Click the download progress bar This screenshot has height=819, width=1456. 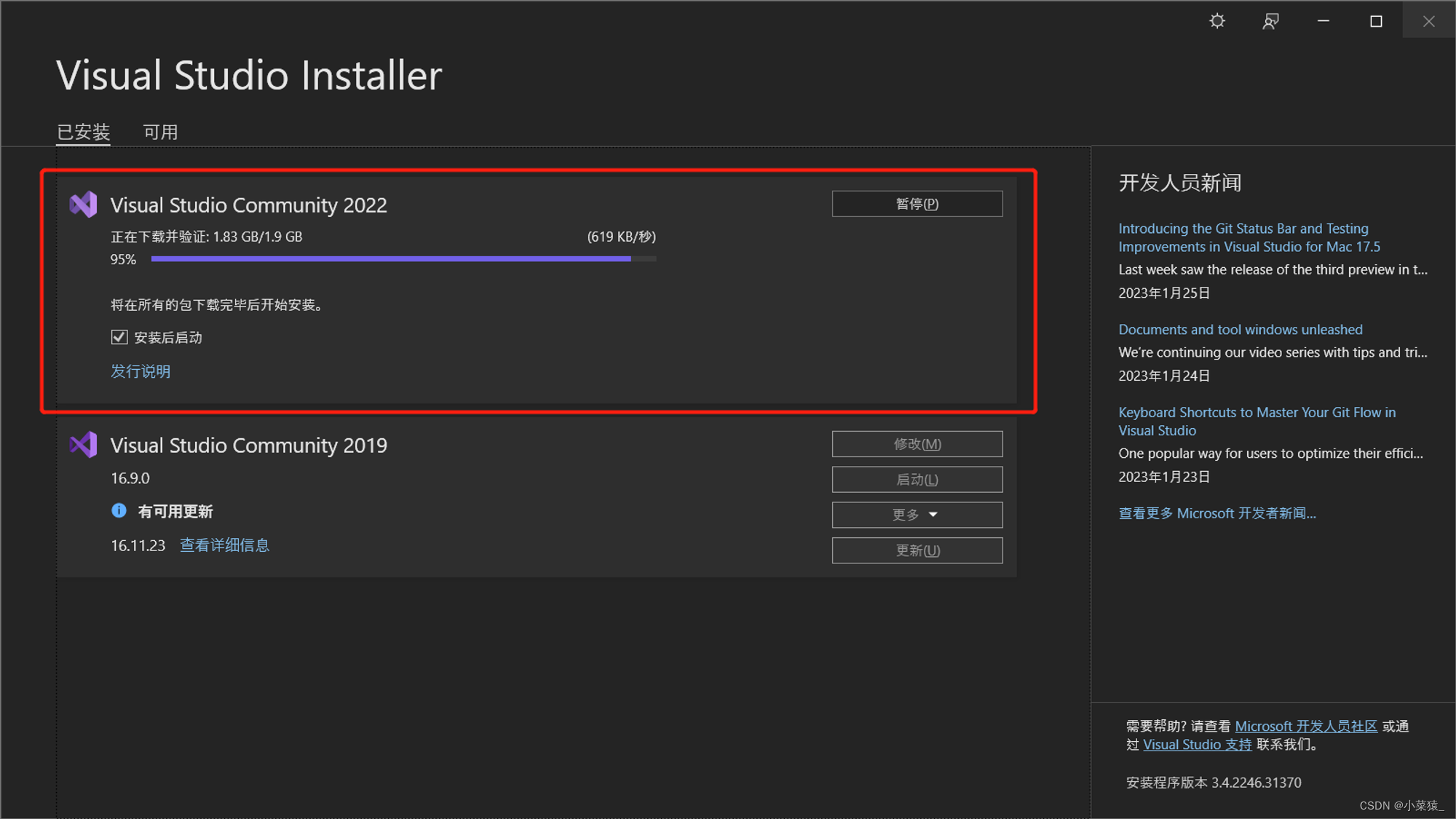[403, 258]
